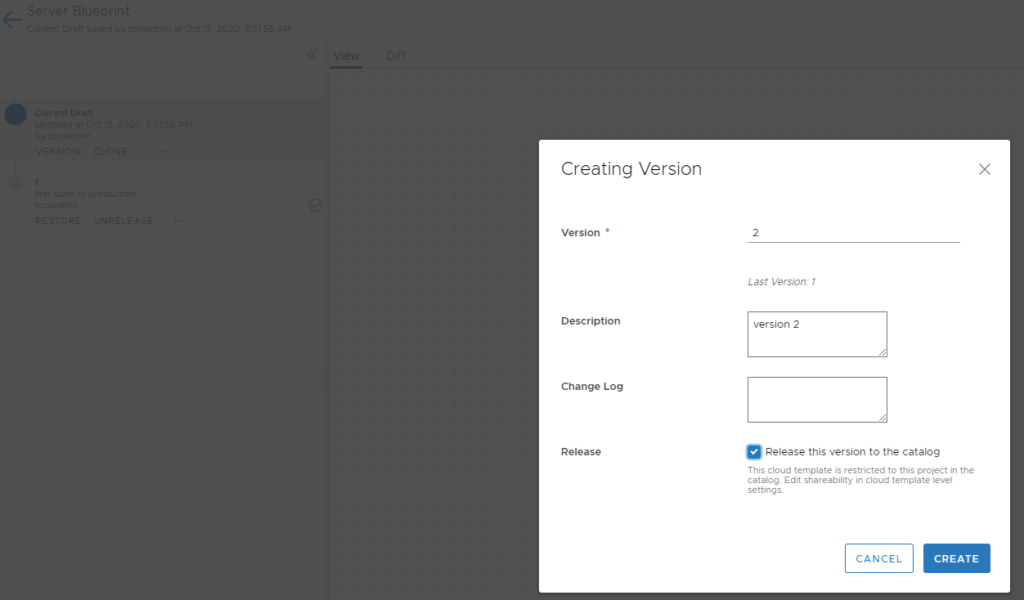Open more options ellipsis for Current Draft
Image resolution: width=1024 pixels, height=600 pixels.
point(167,151)
